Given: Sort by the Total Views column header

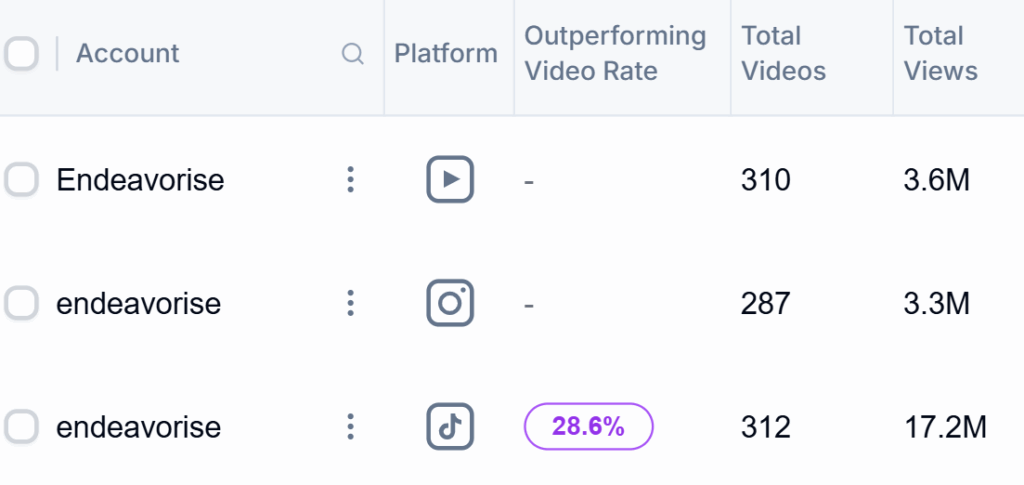Looking at the screenshot, I should click(941, 54).
